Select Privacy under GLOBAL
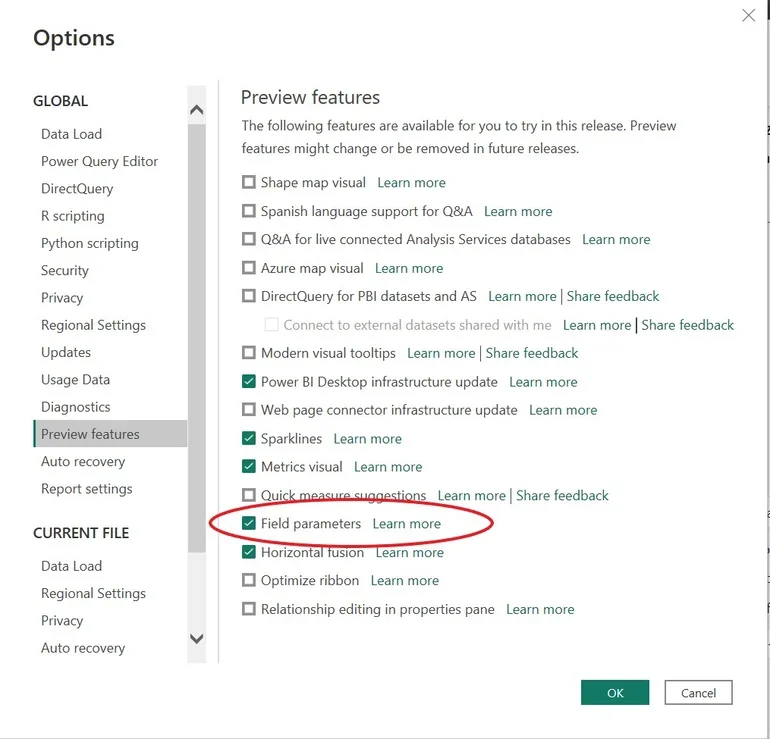The image size is (770, 739). [x=62, y=298]
